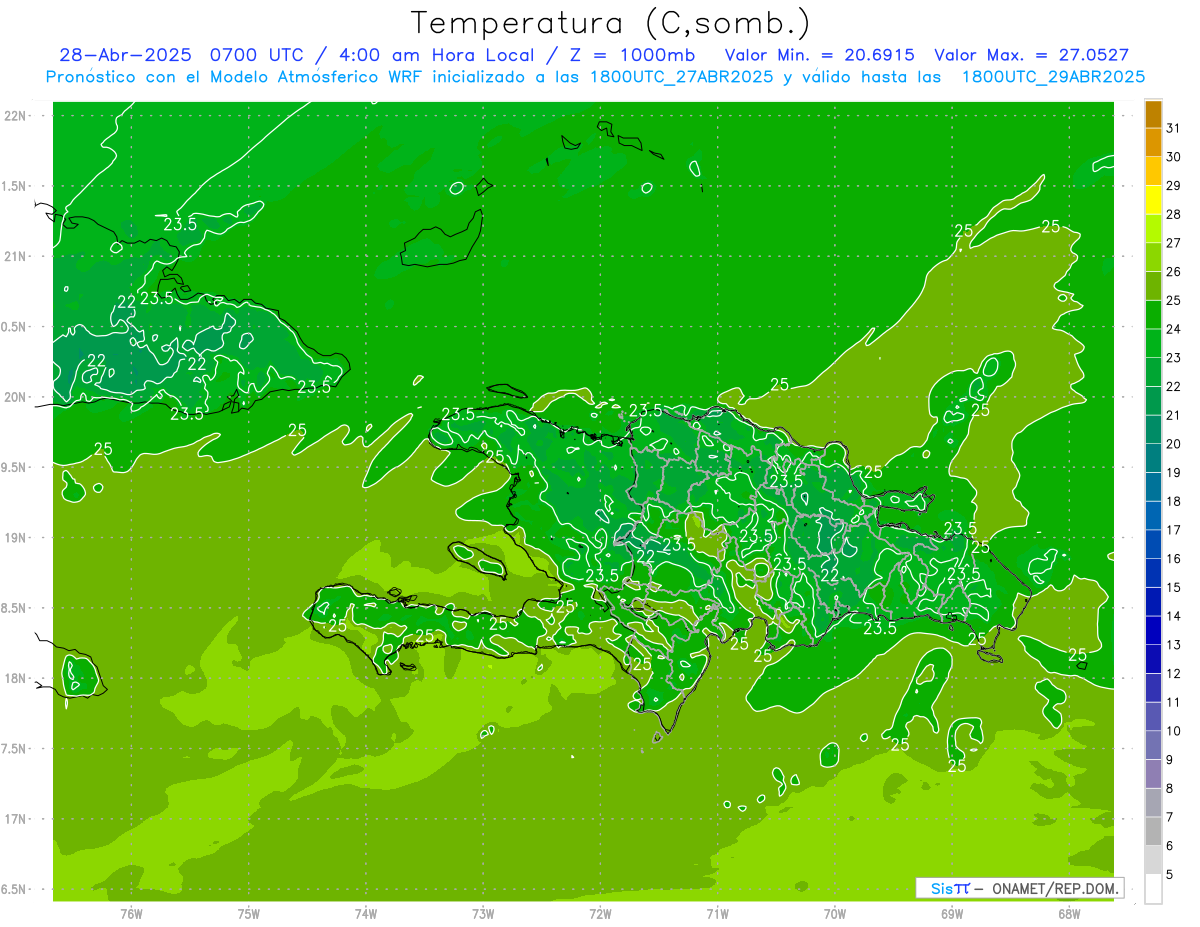Click the "17N" latitude axis label

pyautogui.click(x=16, y=819)
